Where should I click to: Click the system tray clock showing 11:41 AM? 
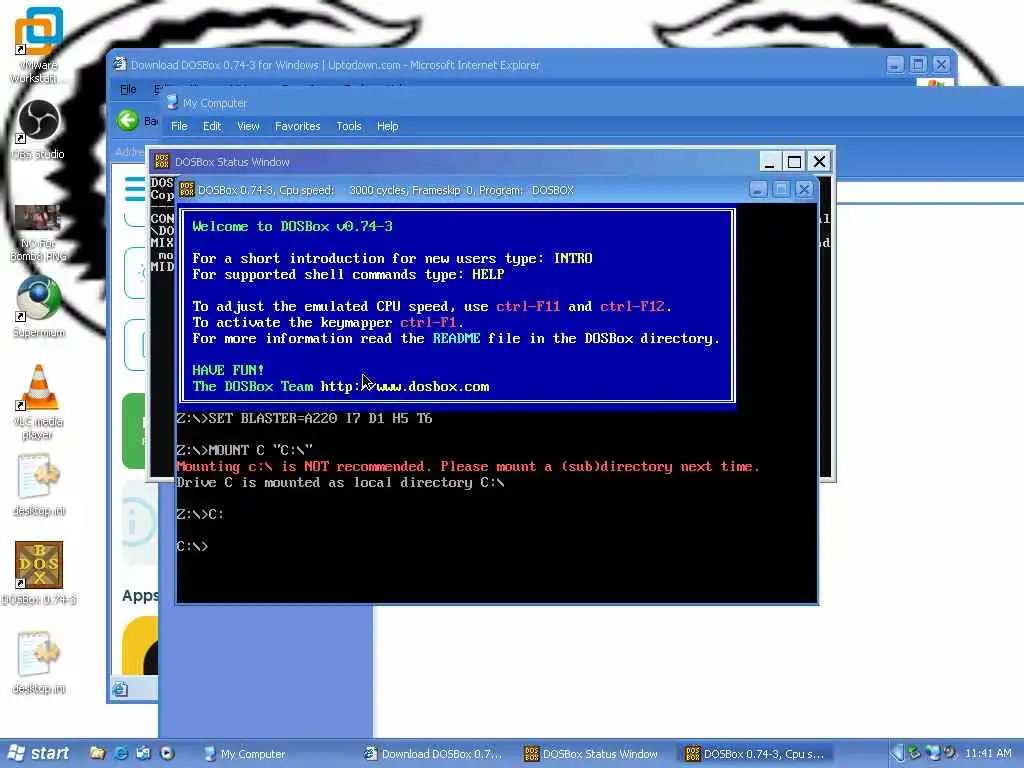pos(988,753)
